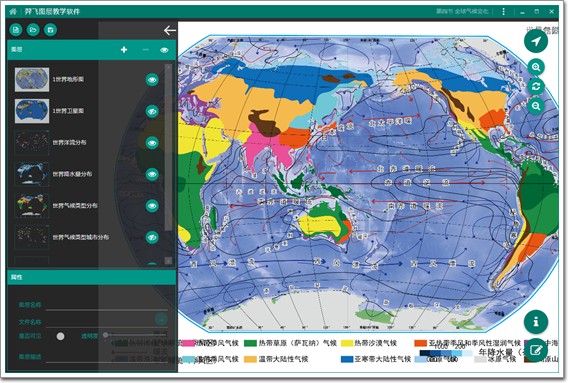Toggle the layer visible switch in properties
This screenshot has width=568, height=383.
point(60,336)
